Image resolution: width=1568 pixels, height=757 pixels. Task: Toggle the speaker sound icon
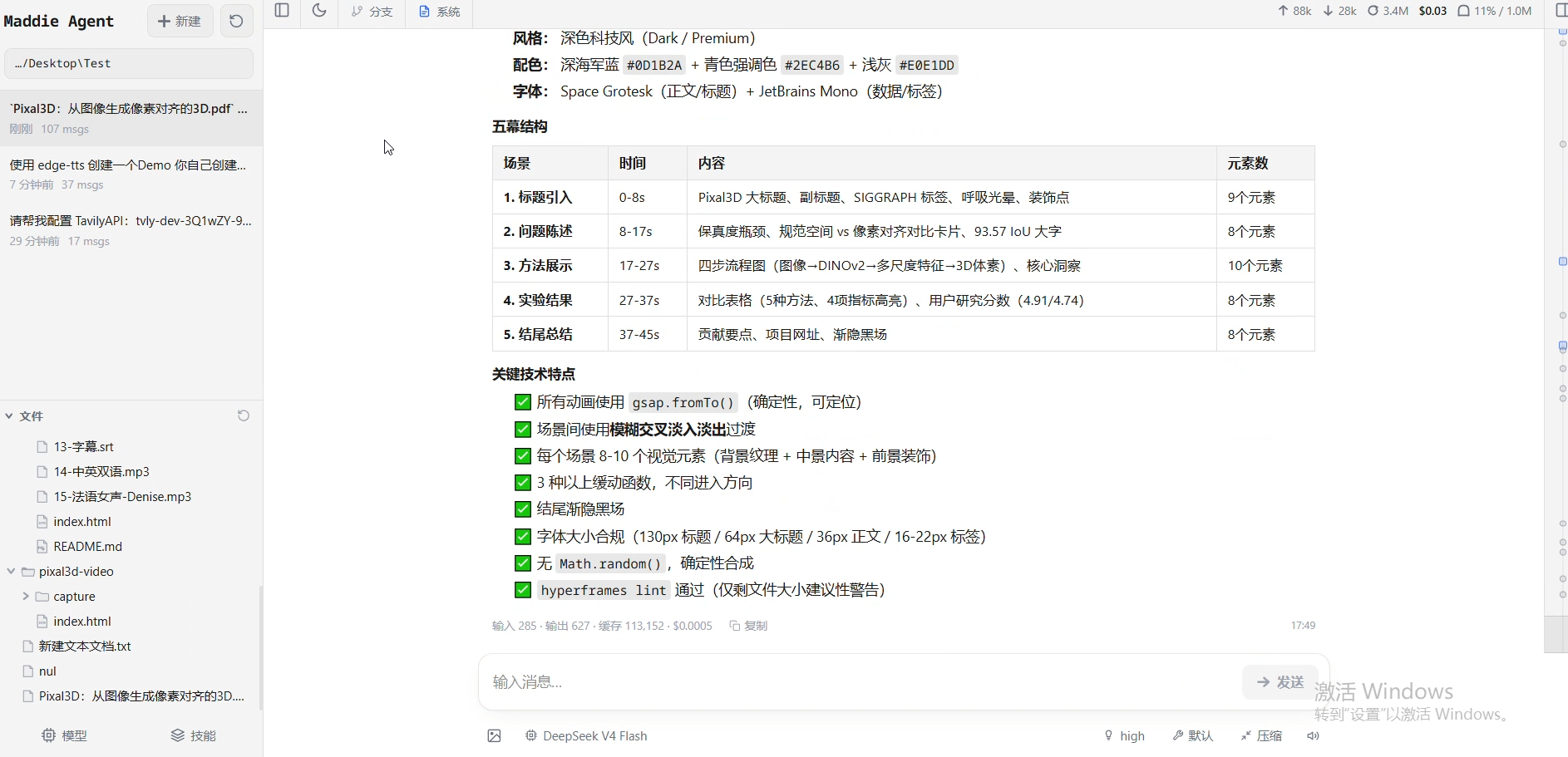(1313, 735)
